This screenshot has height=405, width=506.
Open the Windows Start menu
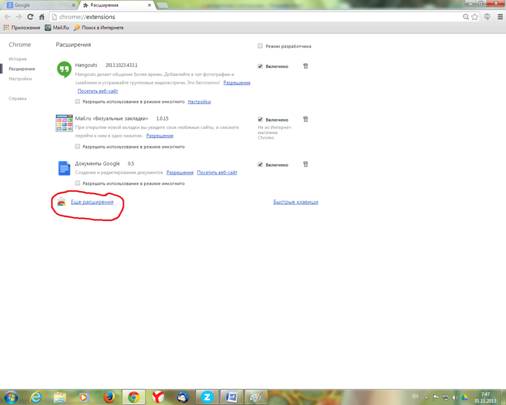coord(11,397)
